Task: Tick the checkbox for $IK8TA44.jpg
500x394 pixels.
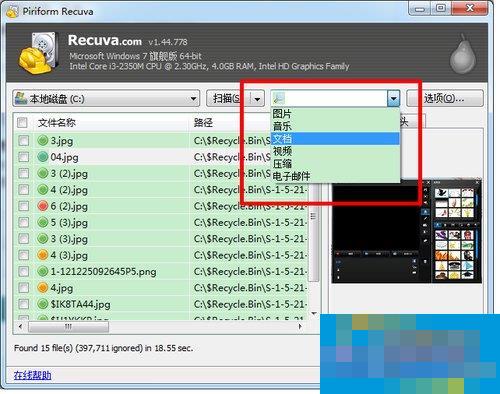Action: pos(23,304)
